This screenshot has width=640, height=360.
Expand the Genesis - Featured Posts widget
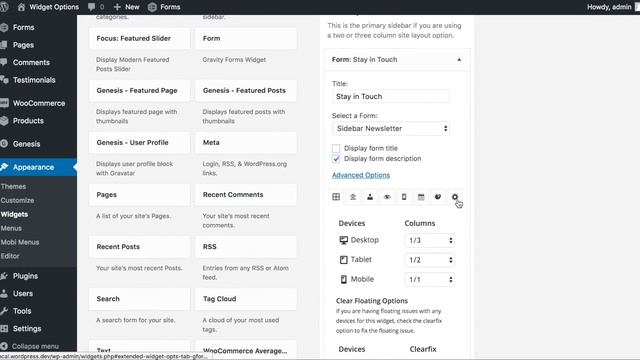[x=246, y=91]
